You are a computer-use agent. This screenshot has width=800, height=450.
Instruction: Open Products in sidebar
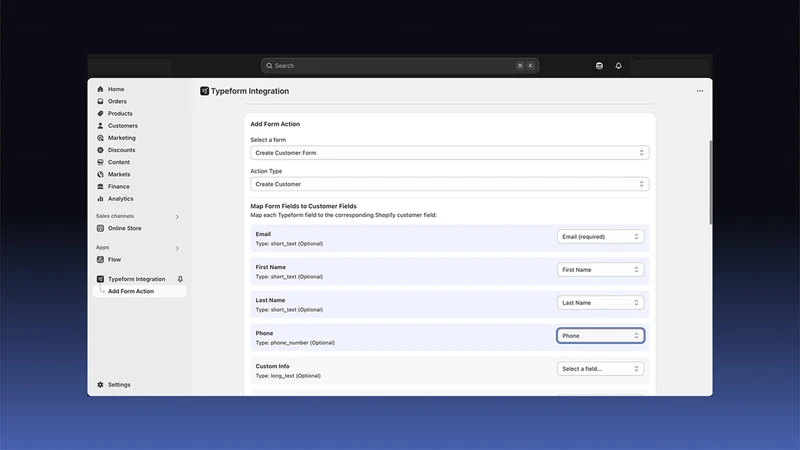tap(120, 113)
